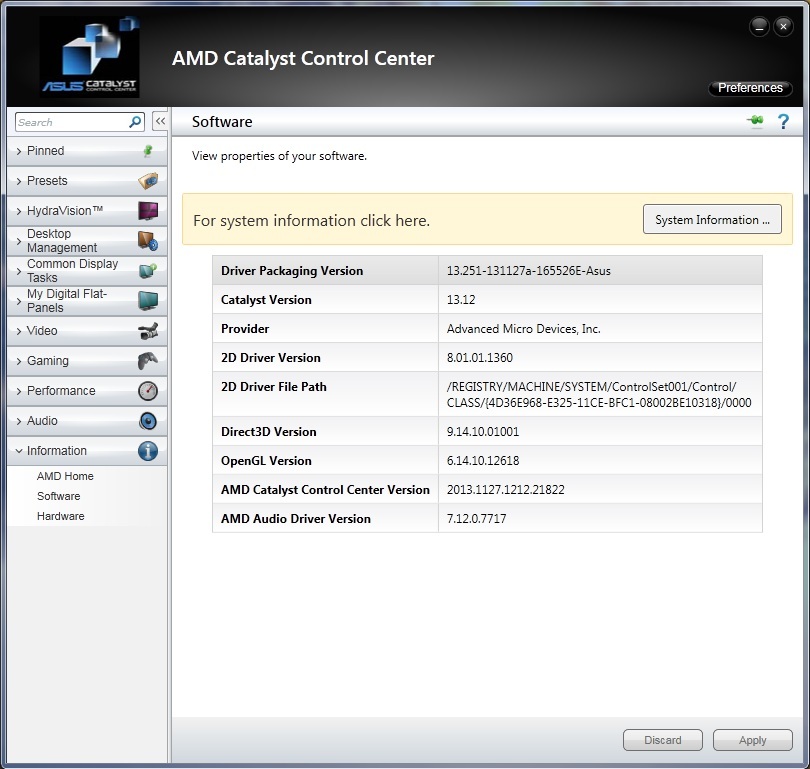Viewport: 810px width, 769px height.
Task: Click the 2D Driver File Path value
Action: (599, 395)
